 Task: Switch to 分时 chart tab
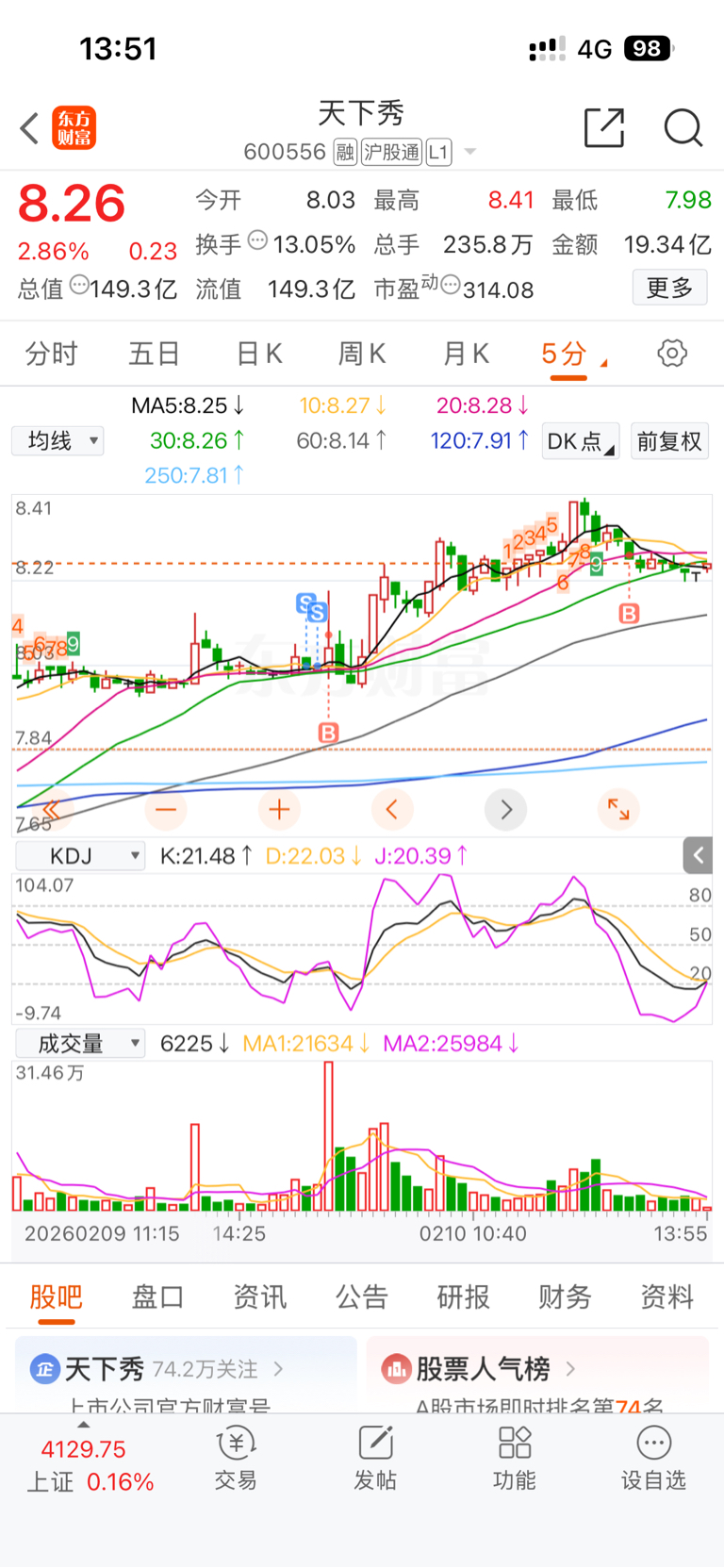pyautogui.click(x=51, y=354)
